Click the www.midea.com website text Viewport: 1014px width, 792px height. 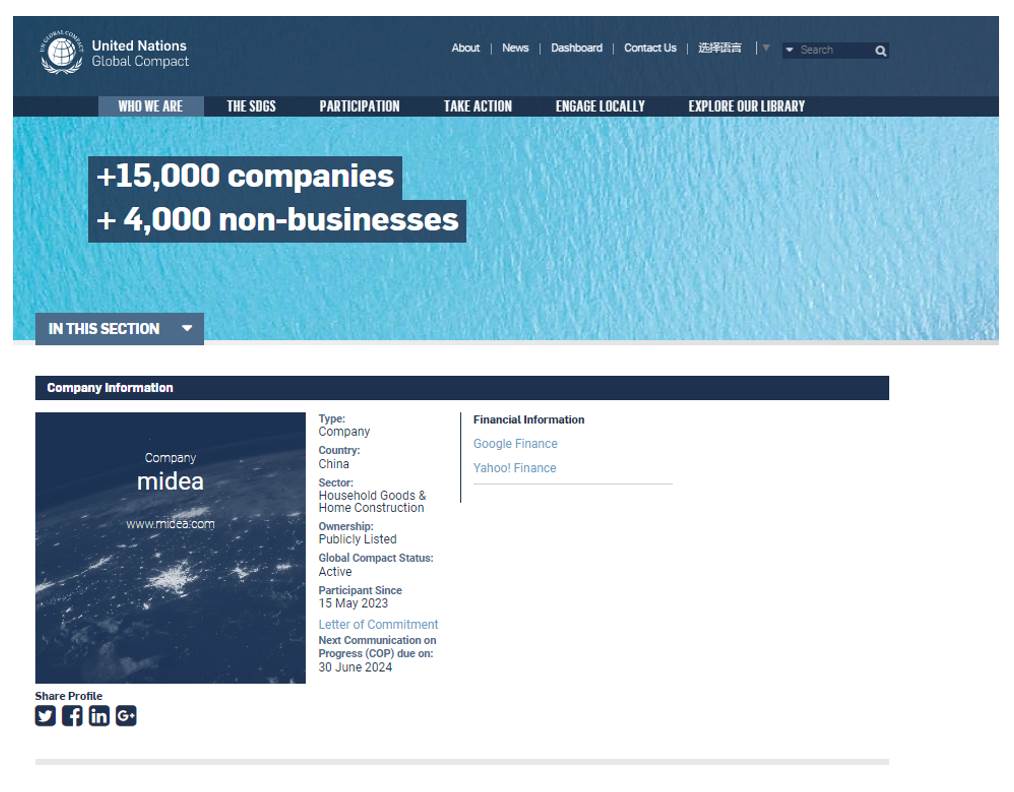[x=170, y=524]
